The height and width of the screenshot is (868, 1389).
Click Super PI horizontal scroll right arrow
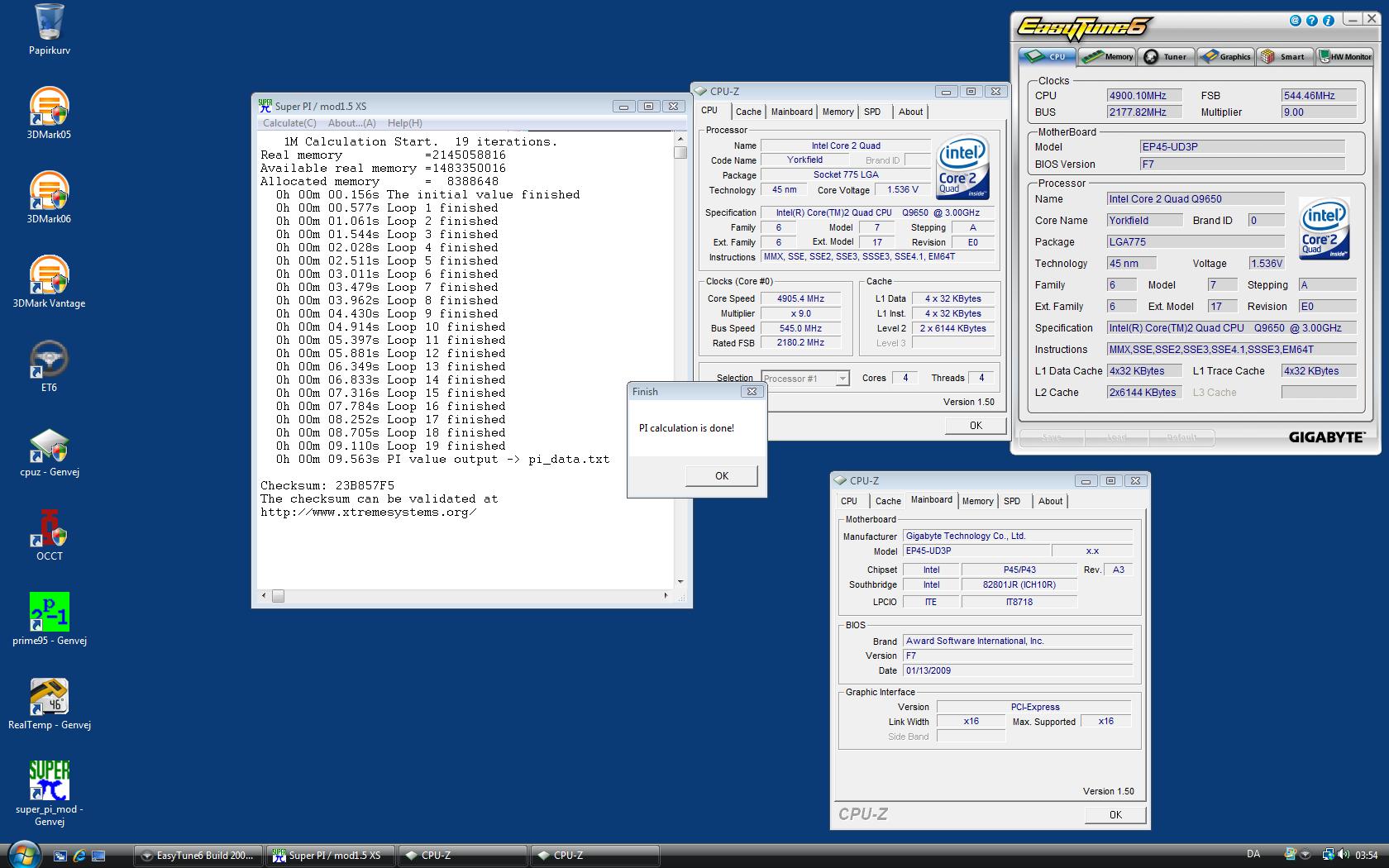coord(666,595)
